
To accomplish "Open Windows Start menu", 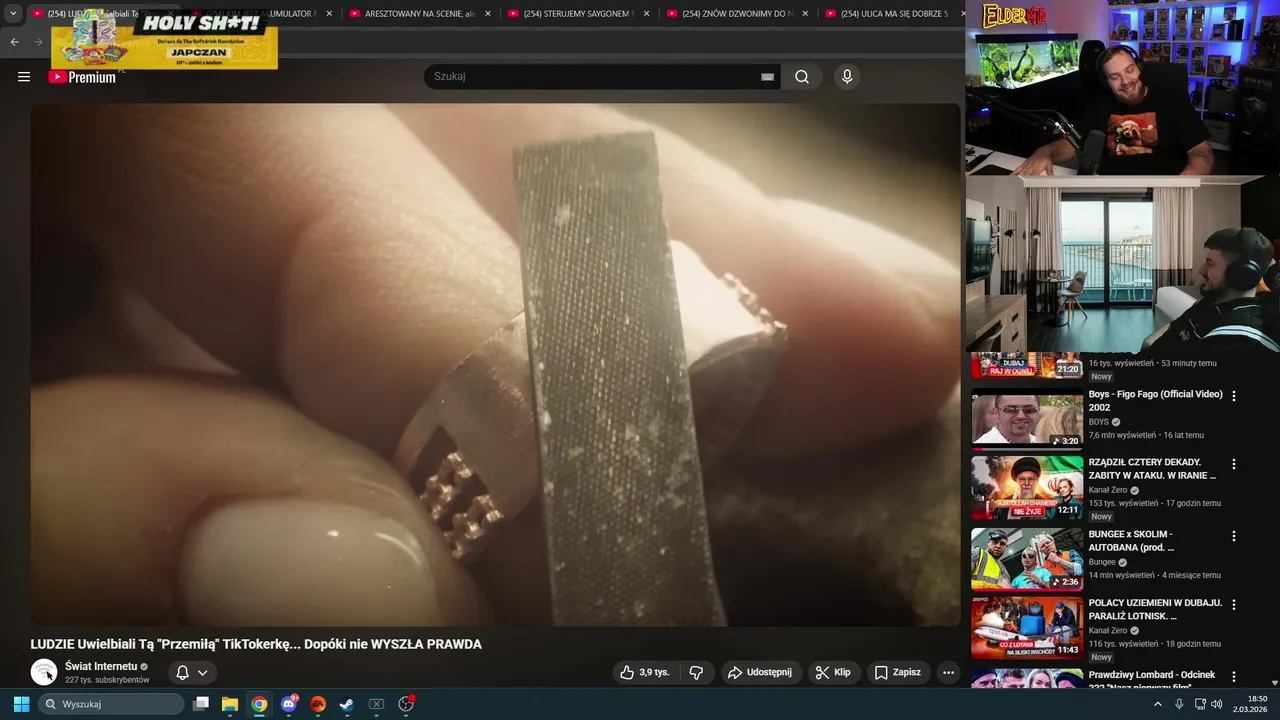I will point(21,704).
